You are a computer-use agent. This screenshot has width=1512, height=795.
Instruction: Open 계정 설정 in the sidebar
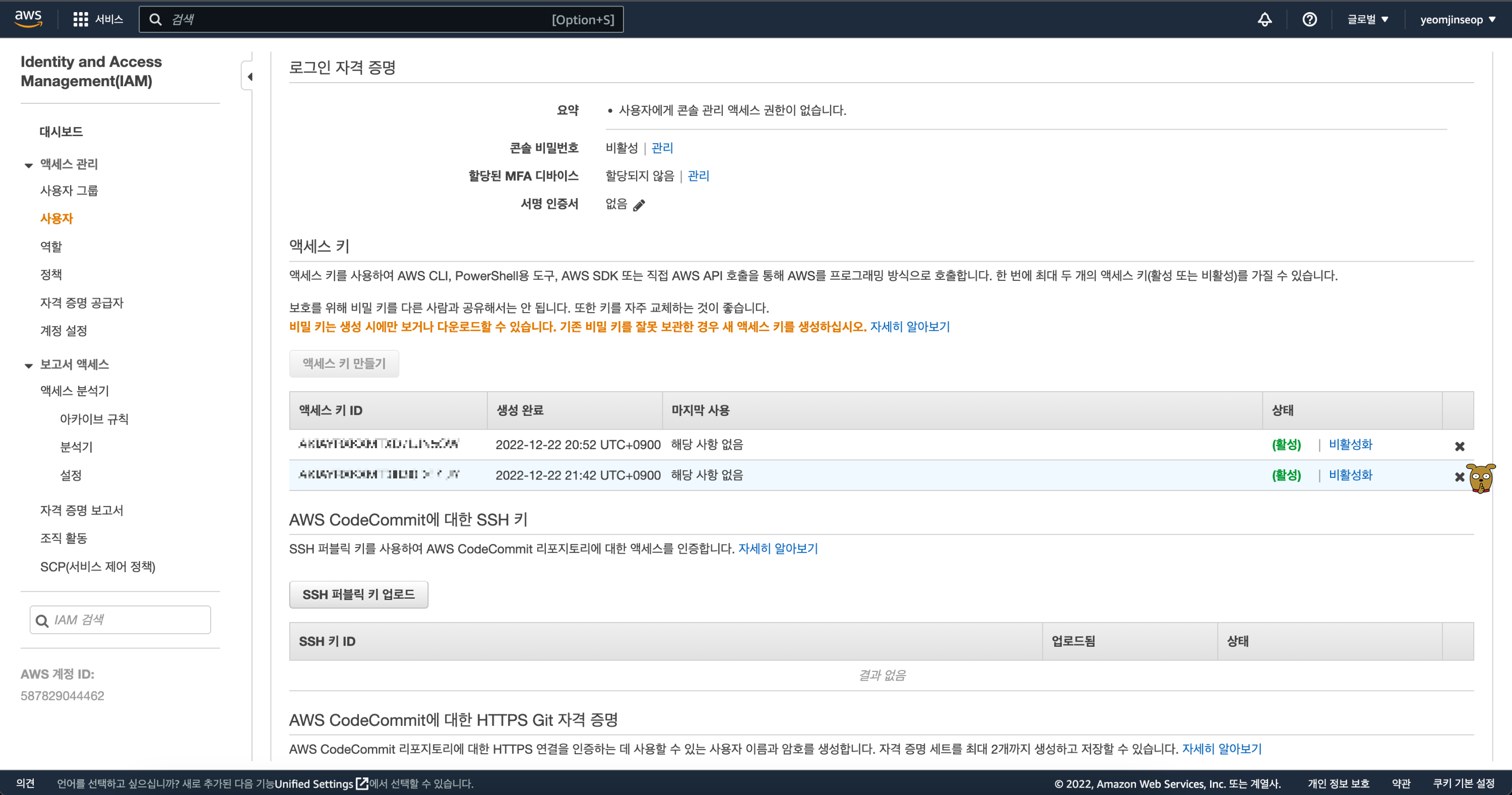64,331
